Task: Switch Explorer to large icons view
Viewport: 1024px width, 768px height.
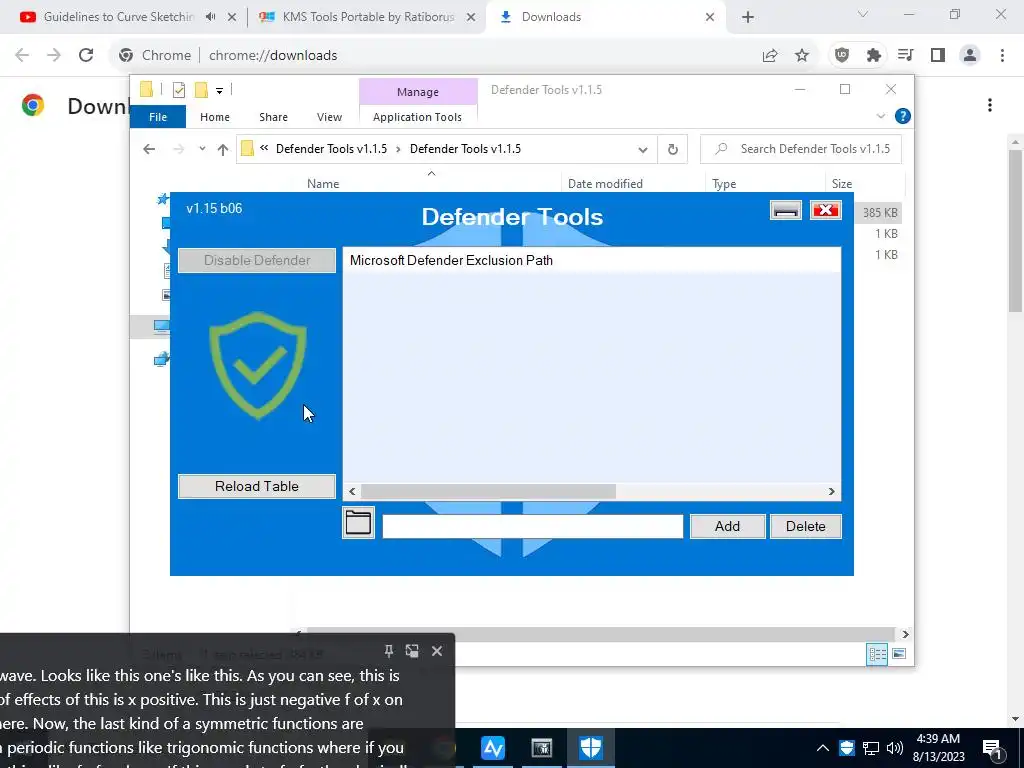Action: tap(899, 654)
